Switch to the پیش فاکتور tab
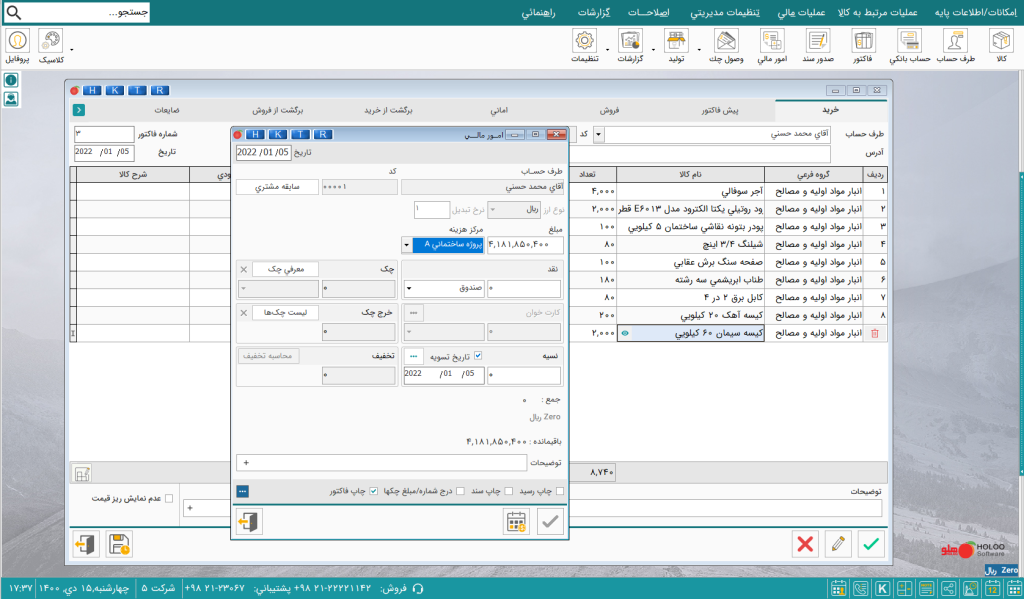Image resolution: width=1024 pixels, height=599 pixels. coord(720,110)
